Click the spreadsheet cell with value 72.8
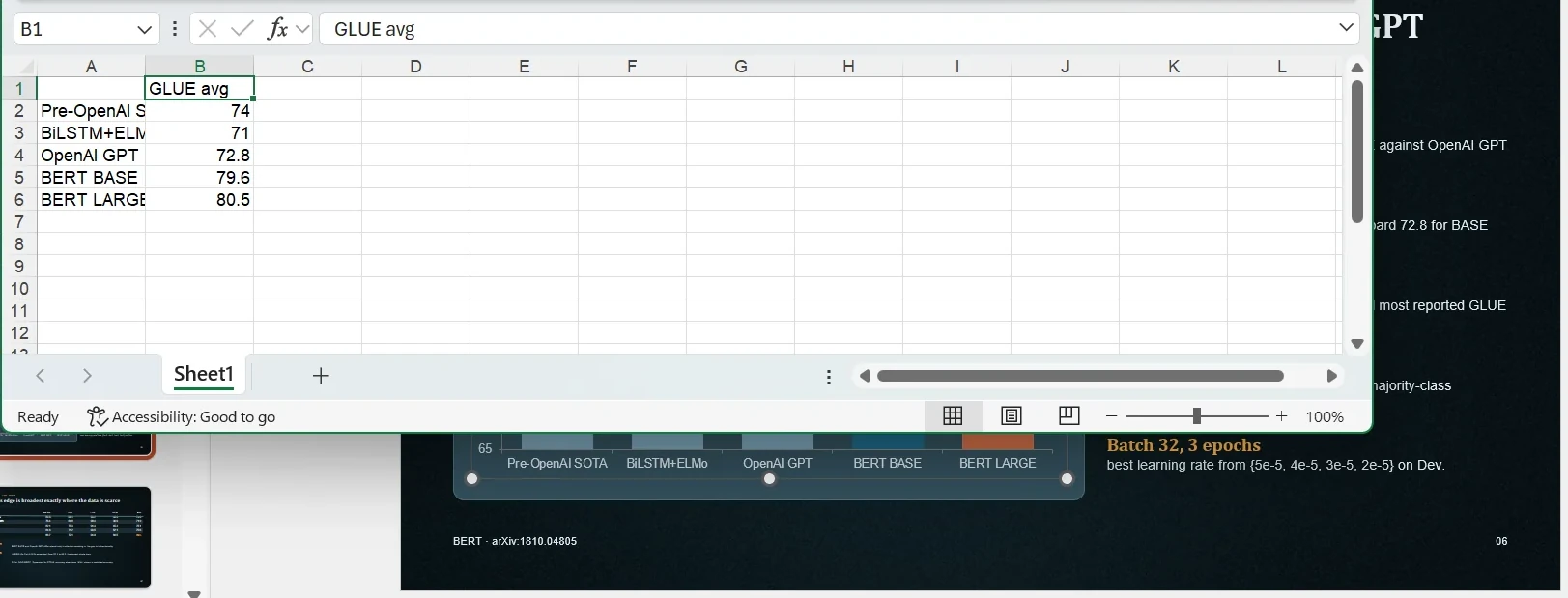This screenshot has height=598, width=1568. tap(200, 156)
